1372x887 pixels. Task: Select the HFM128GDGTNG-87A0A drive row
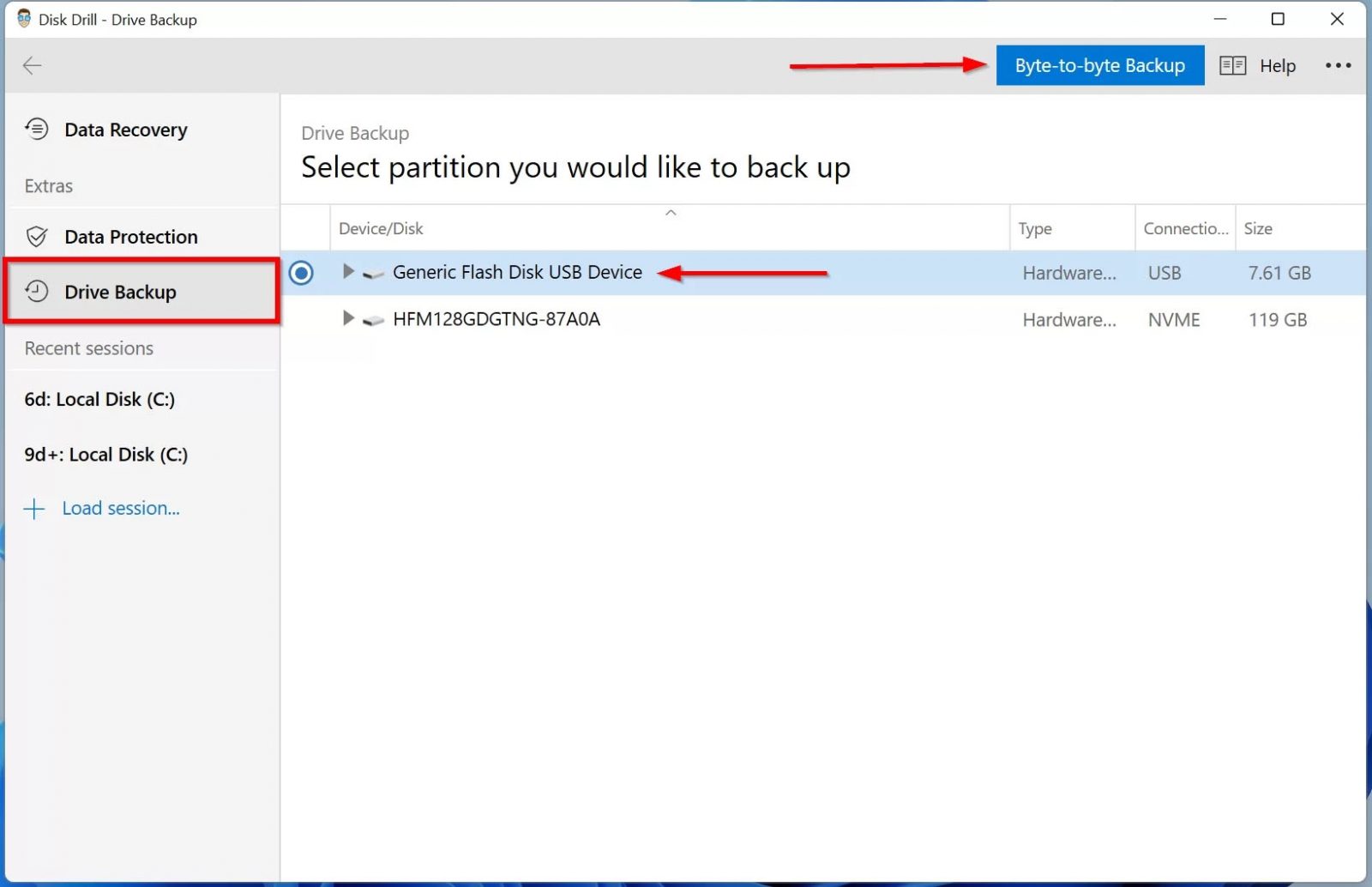(496, 318)
